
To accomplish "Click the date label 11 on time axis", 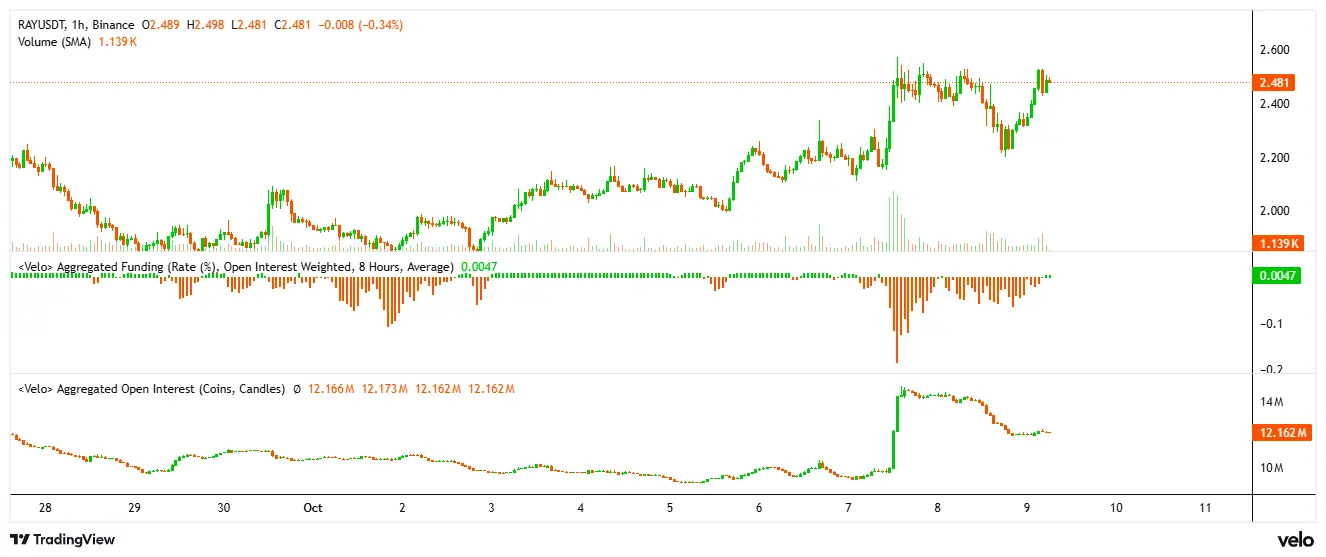I will tap(1205, 508).
